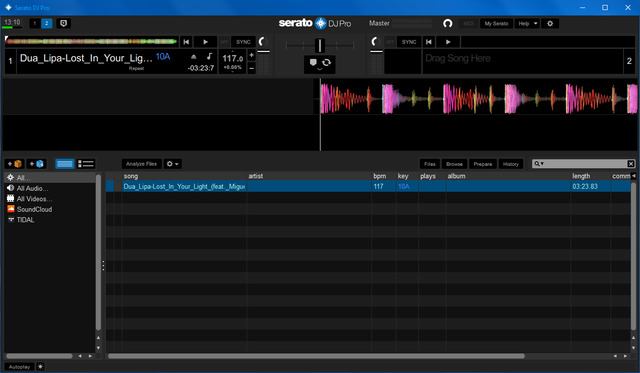640x373 pixels.
Task: Select the All... crate
Action: (50, 178)
